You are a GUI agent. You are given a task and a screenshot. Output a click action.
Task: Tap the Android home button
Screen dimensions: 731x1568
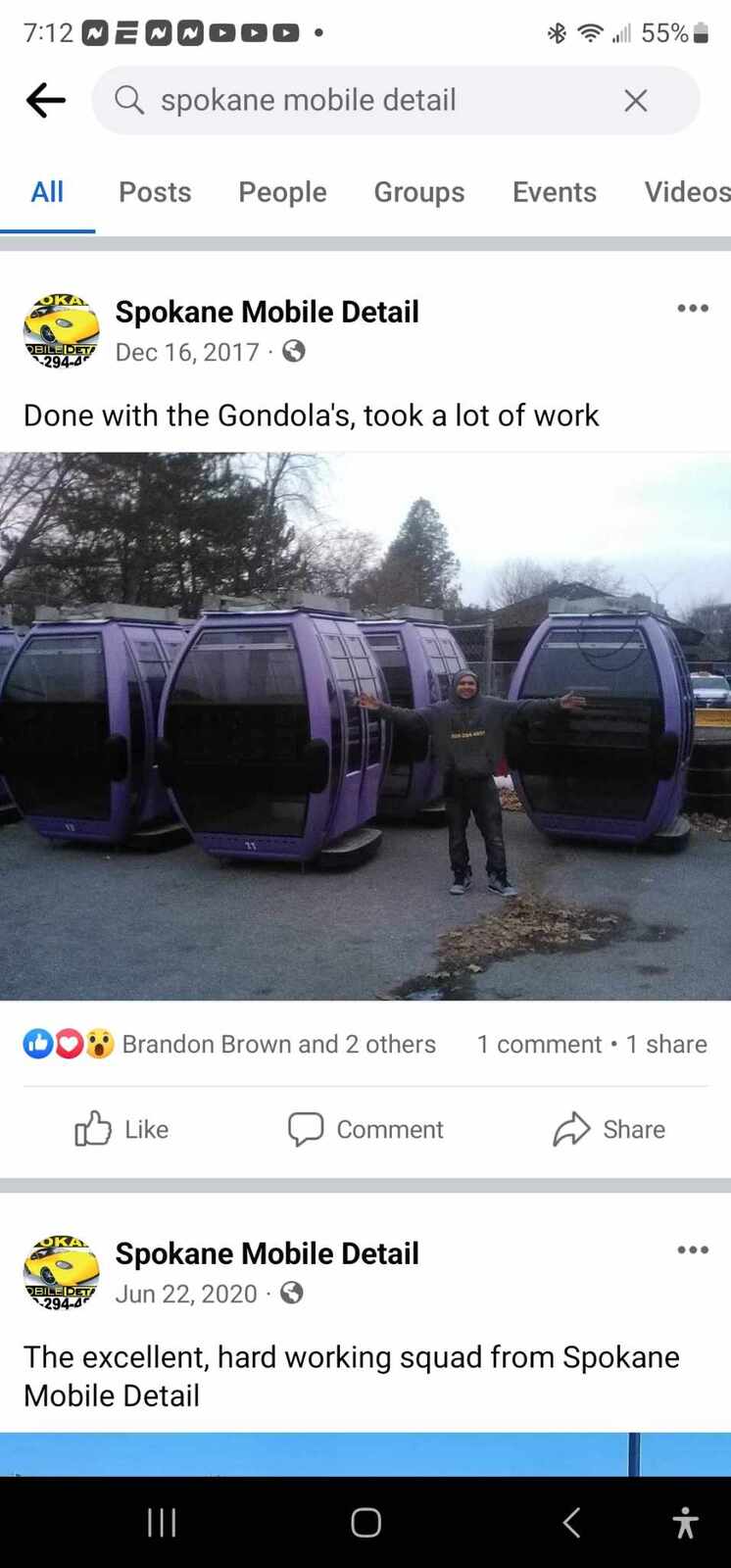[x=365, y=1522]
